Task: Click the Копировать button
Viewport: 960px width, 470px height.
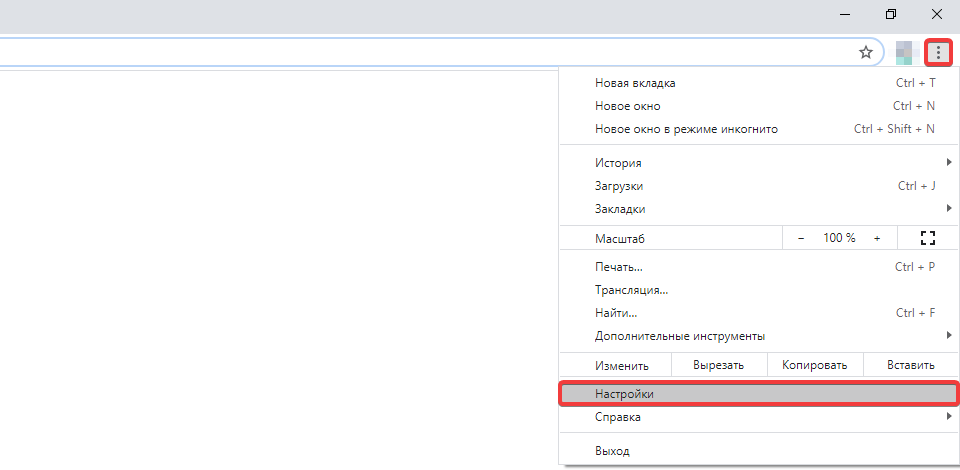Action: tap(815, 366)
